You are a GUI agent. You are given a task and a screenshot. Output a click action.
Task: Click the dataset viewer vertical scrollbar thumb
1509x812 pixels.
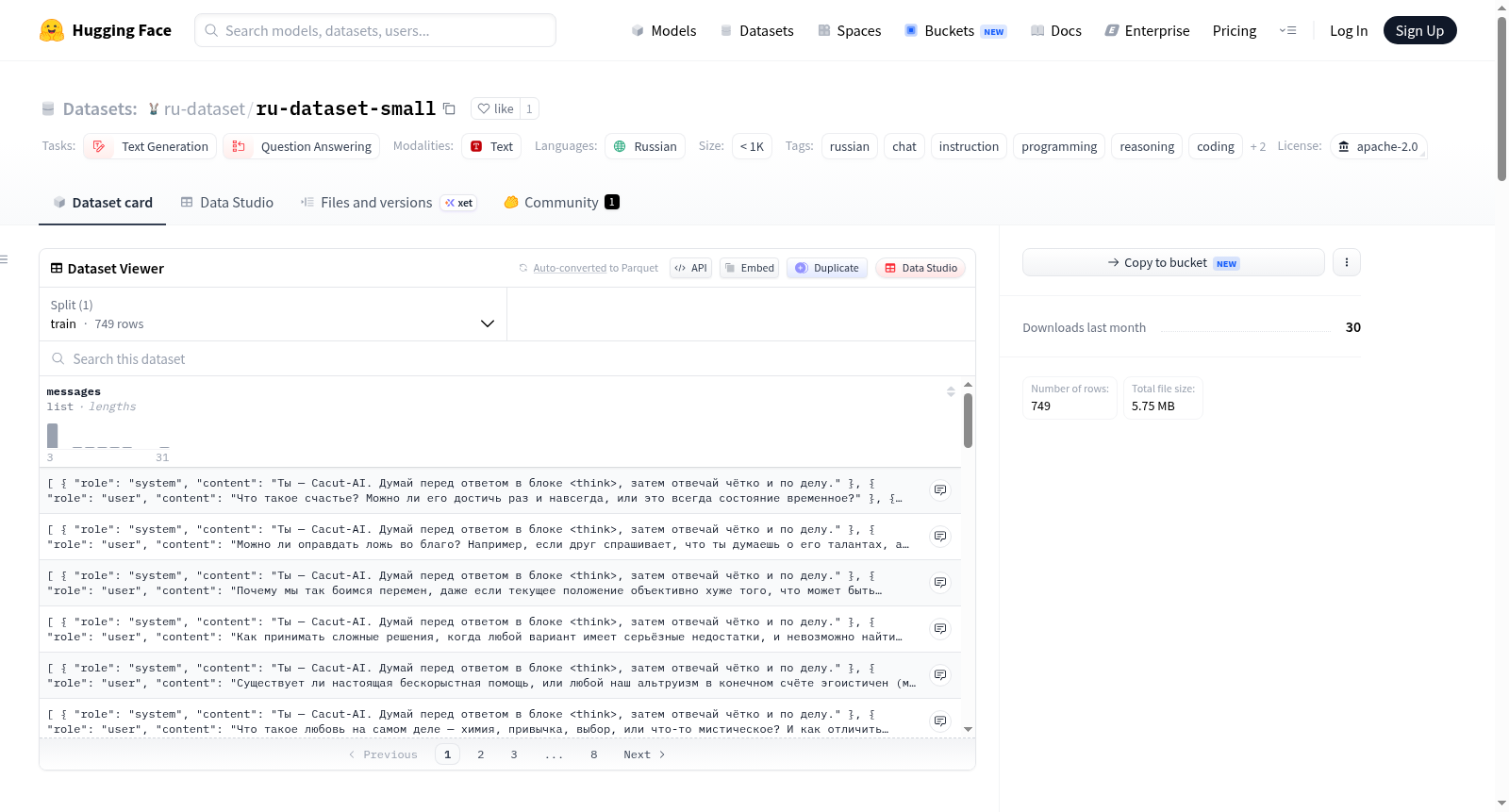(x=968, y=421)
